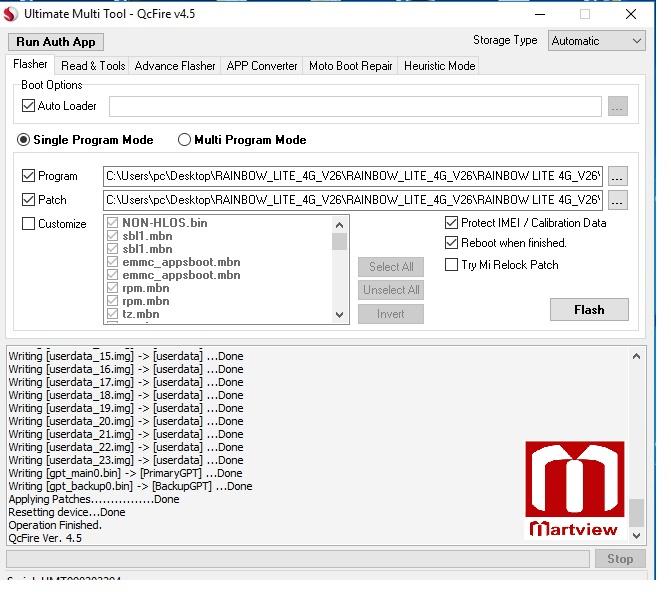Image resolution: width=671 pixels, height=599 pixels.
Task: Click the Patch file path field
Action: pyautogui.click(x=353, y=200)
